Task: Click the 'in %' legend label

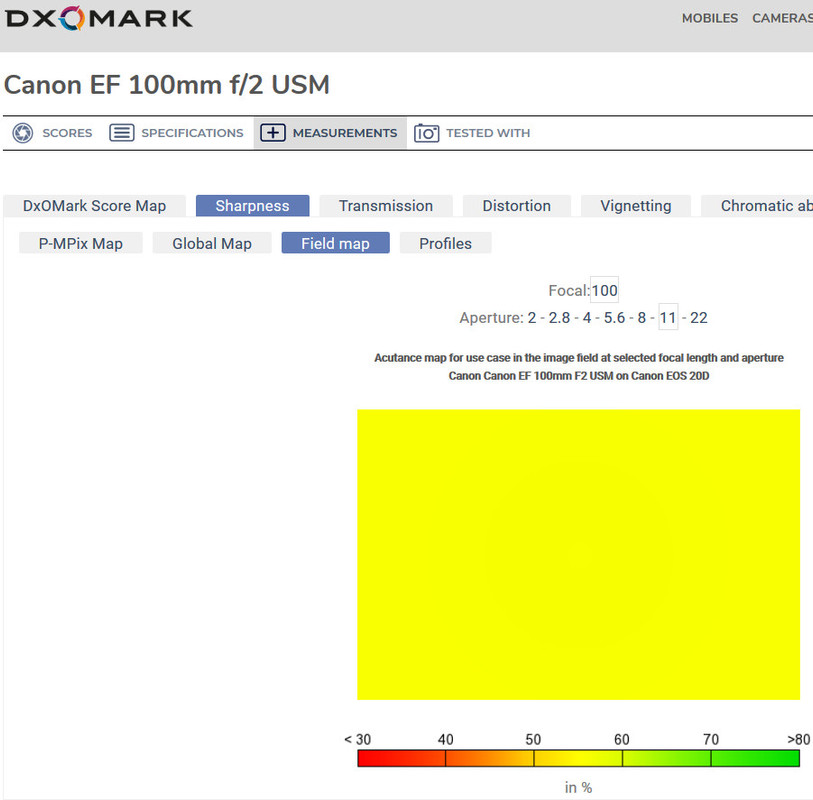Action: pyautogui.click(x=578, y=788)
